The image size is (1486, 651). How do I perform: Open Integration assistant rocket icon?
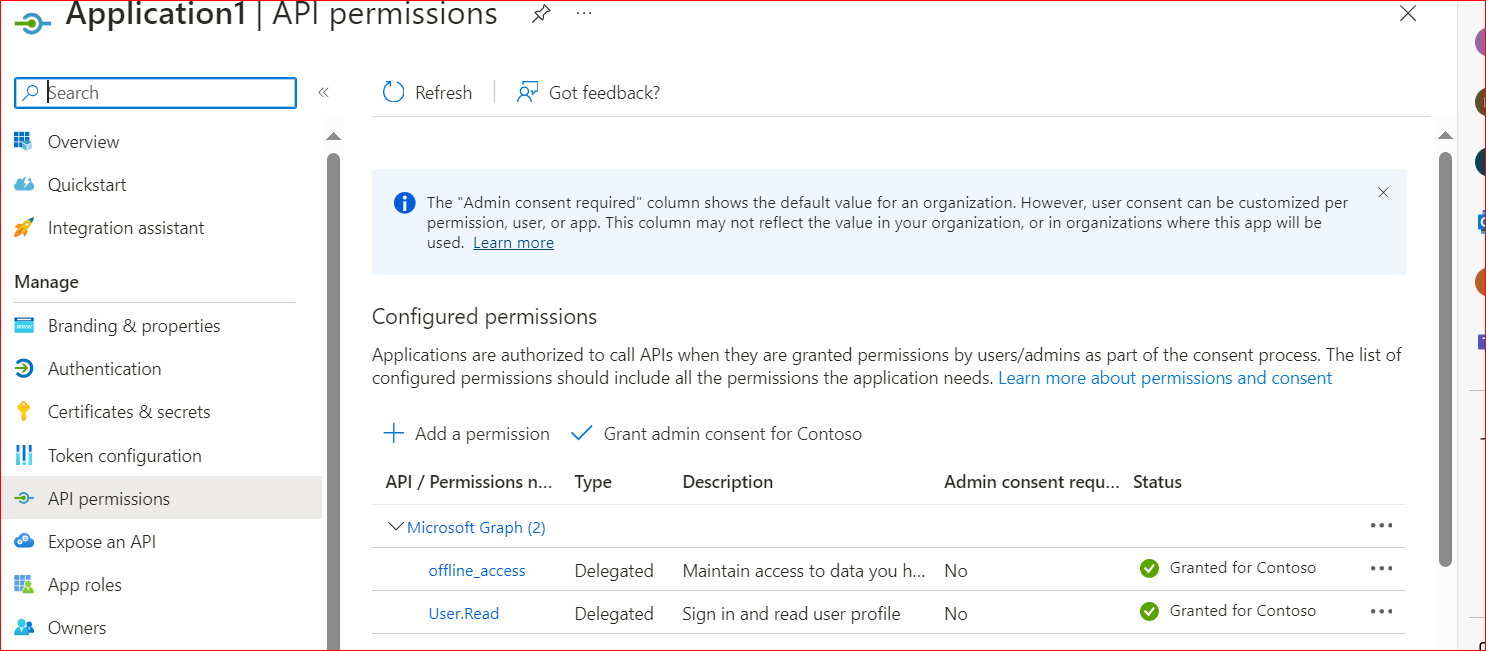pos(24,228)
